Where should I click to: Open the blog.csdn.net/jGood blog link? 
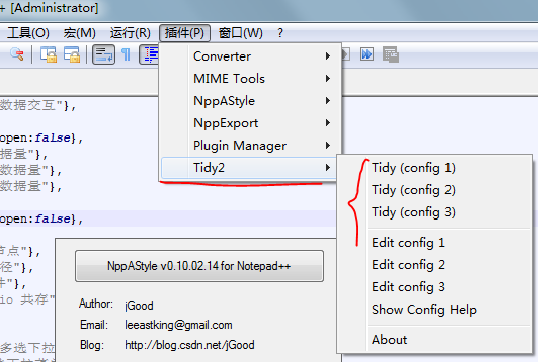point(190,345)
